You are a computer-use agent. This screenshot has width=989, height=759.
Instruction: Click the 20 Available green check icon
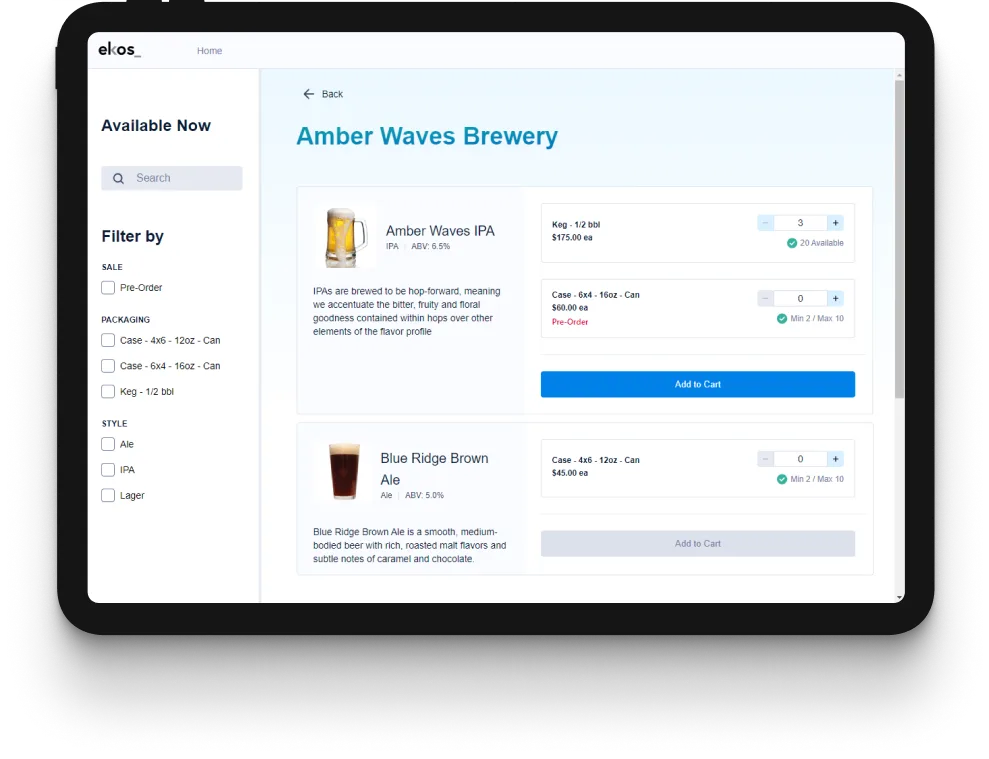point(792,243)
